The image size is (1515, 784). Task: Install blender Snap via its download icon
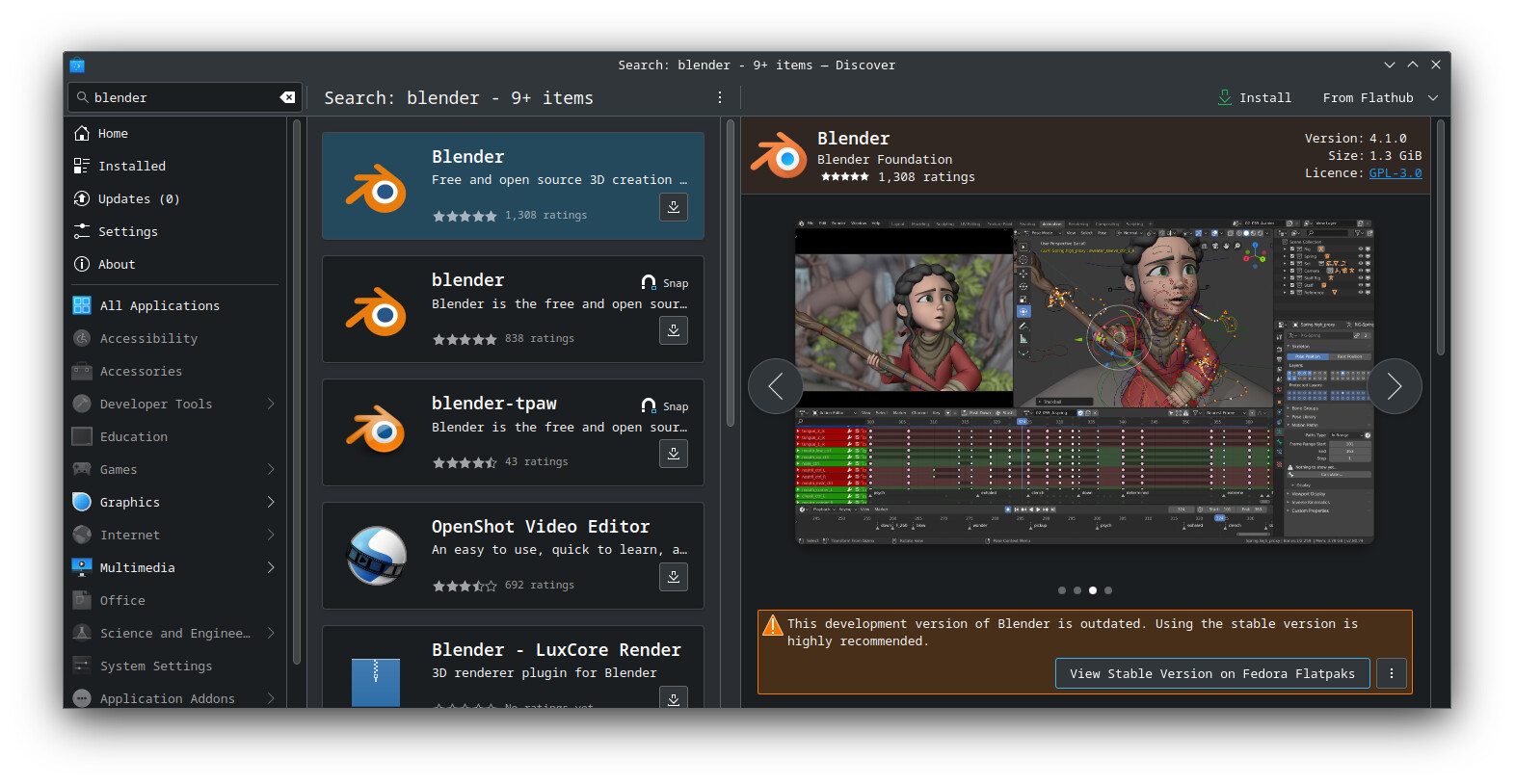674,330
